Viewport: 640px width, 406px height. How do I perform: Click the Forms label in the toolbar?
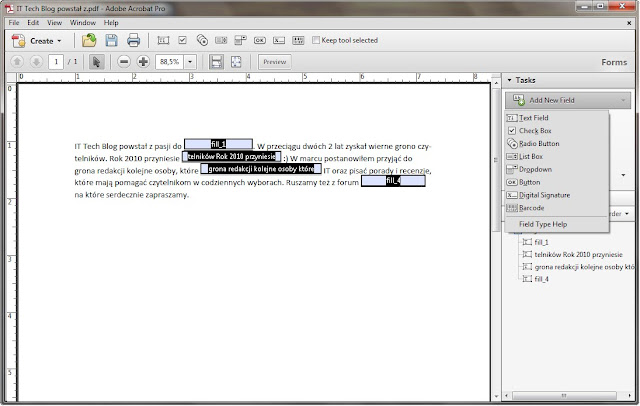(x=614, y=62)
